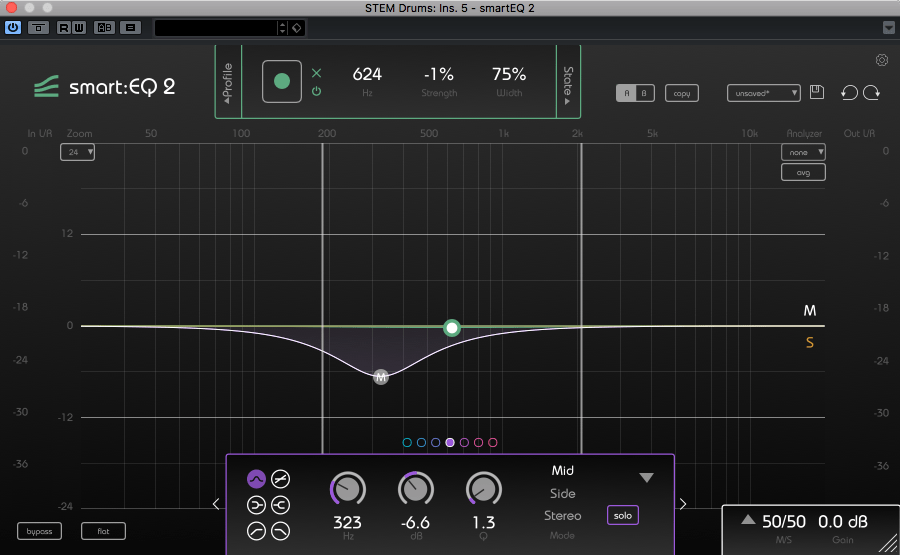Select the second blue band dot

point(421,443)
